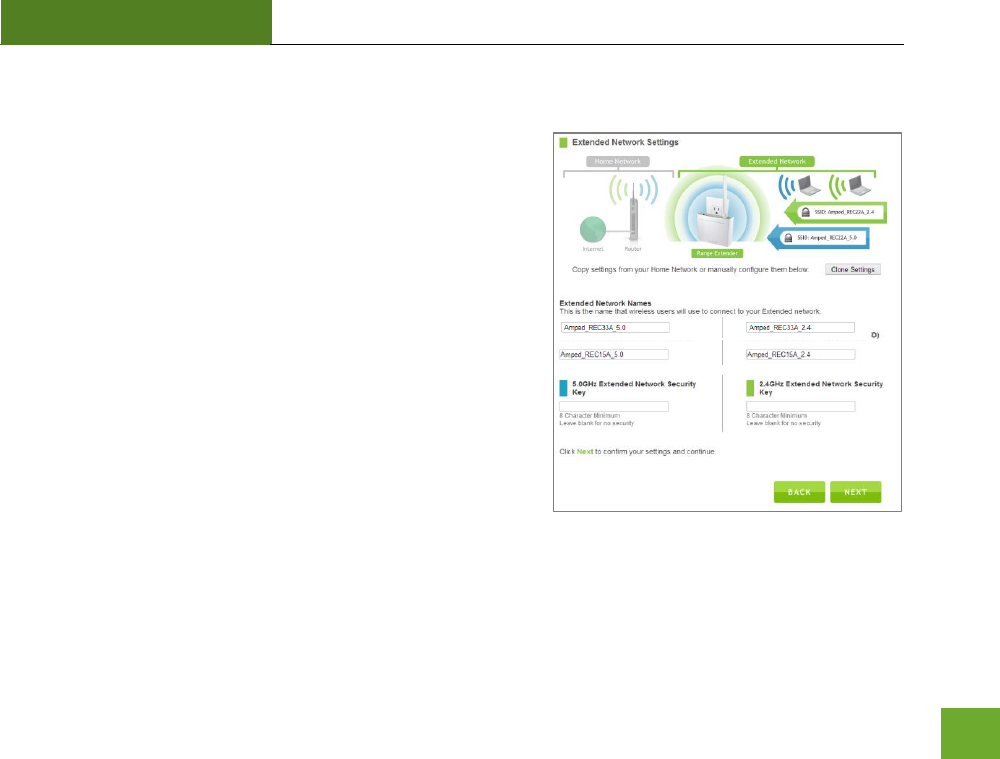
Task: Click the green 2.4GHz color marker
Action: click(750, 388)
